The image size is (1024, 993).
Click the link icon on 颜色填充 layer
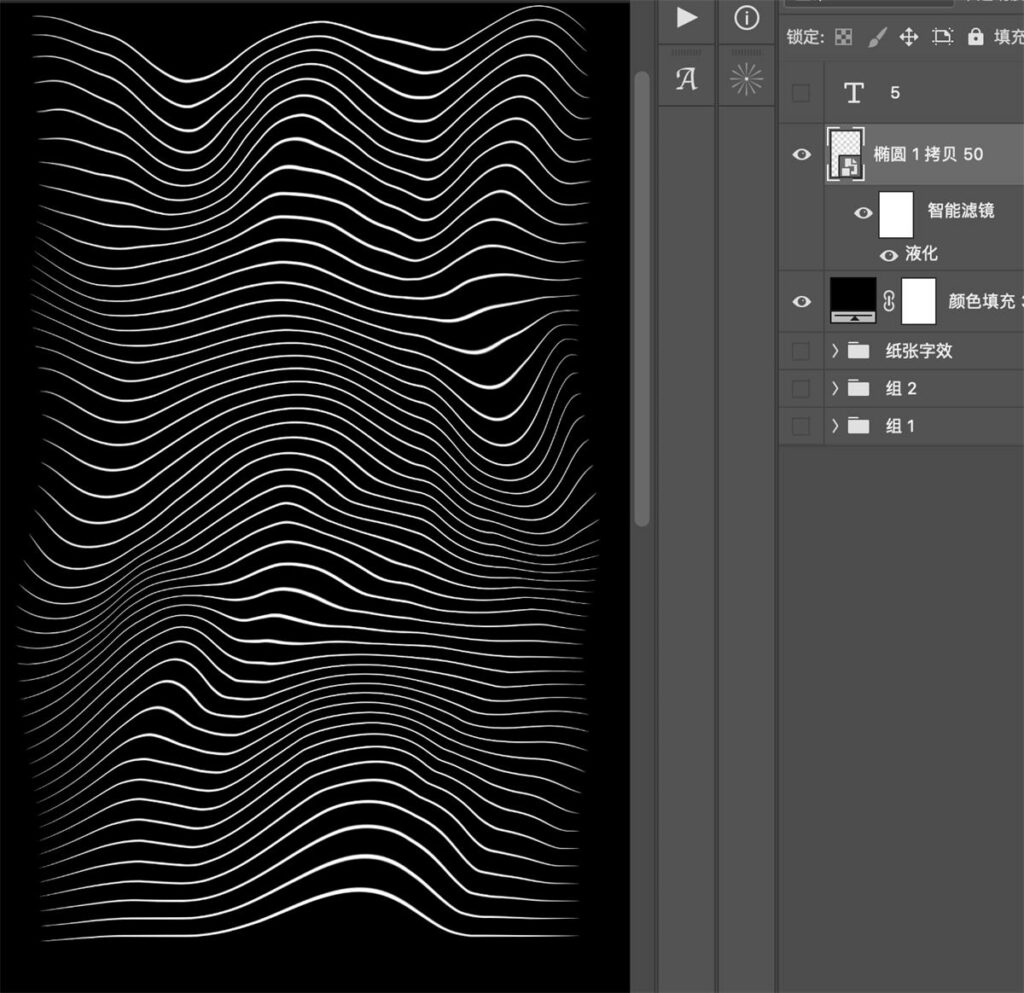[x=889, y=301]
